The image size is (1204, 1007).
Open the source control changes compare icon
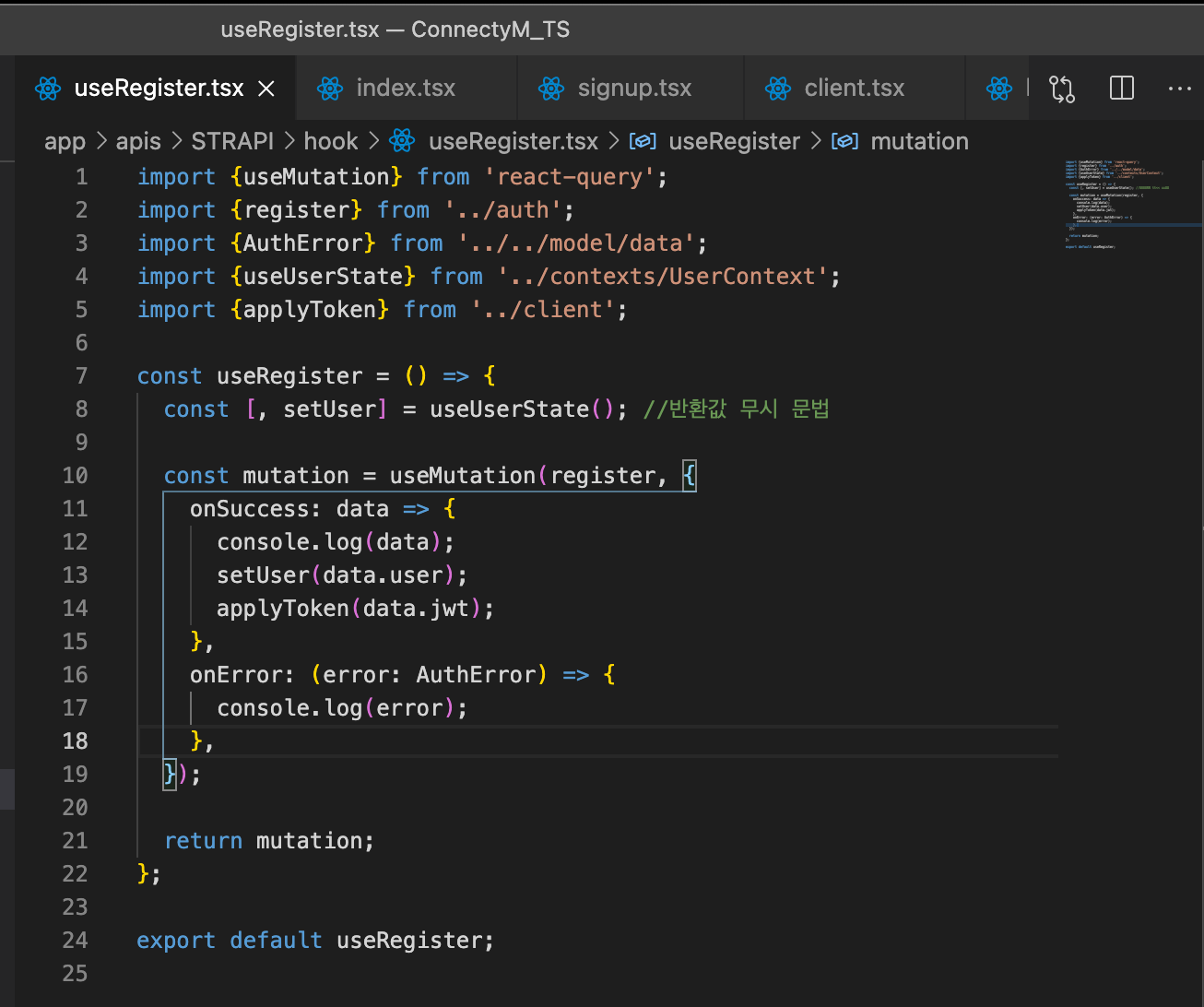pos(1062,89)
